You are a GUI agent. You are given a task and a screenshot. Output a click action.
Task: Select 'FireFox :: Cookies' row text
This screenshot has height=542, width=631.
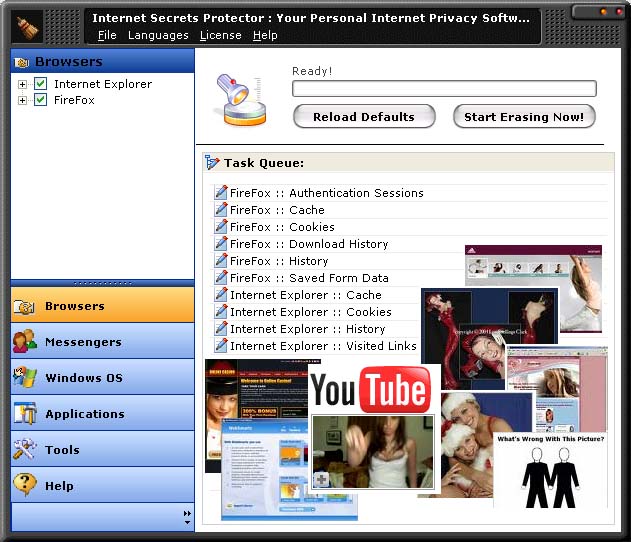point(282,227)
